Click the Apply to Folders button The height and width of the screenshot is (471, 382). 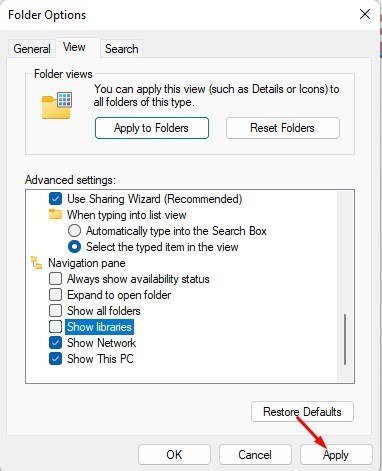click(x=152, y=128)
